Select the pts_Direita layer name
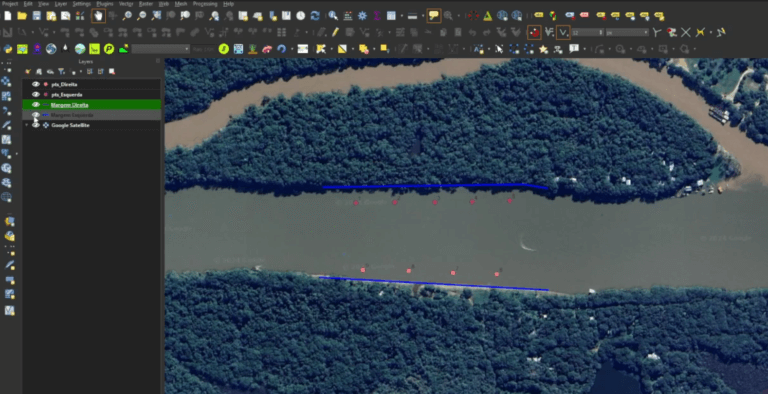The width and height of the screenshot is (768, 394). (64, 84)
